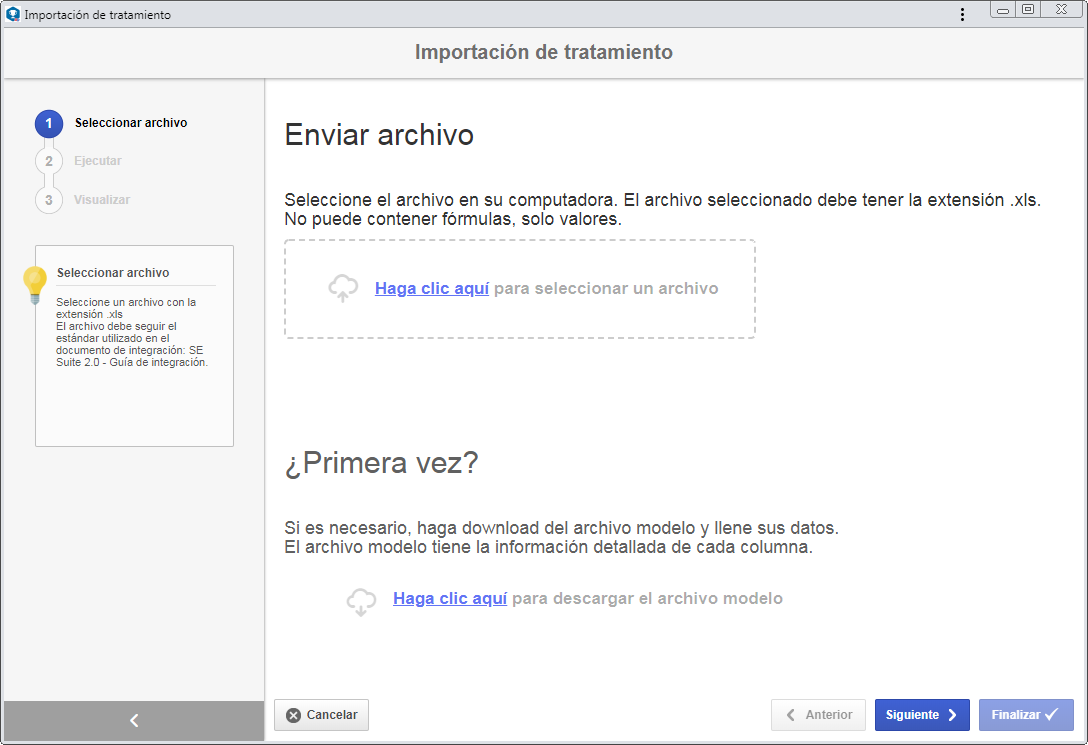This screenshot has width=1088, height=745.
Task: Click the 'Visualizar' step label
Action: 102,200
